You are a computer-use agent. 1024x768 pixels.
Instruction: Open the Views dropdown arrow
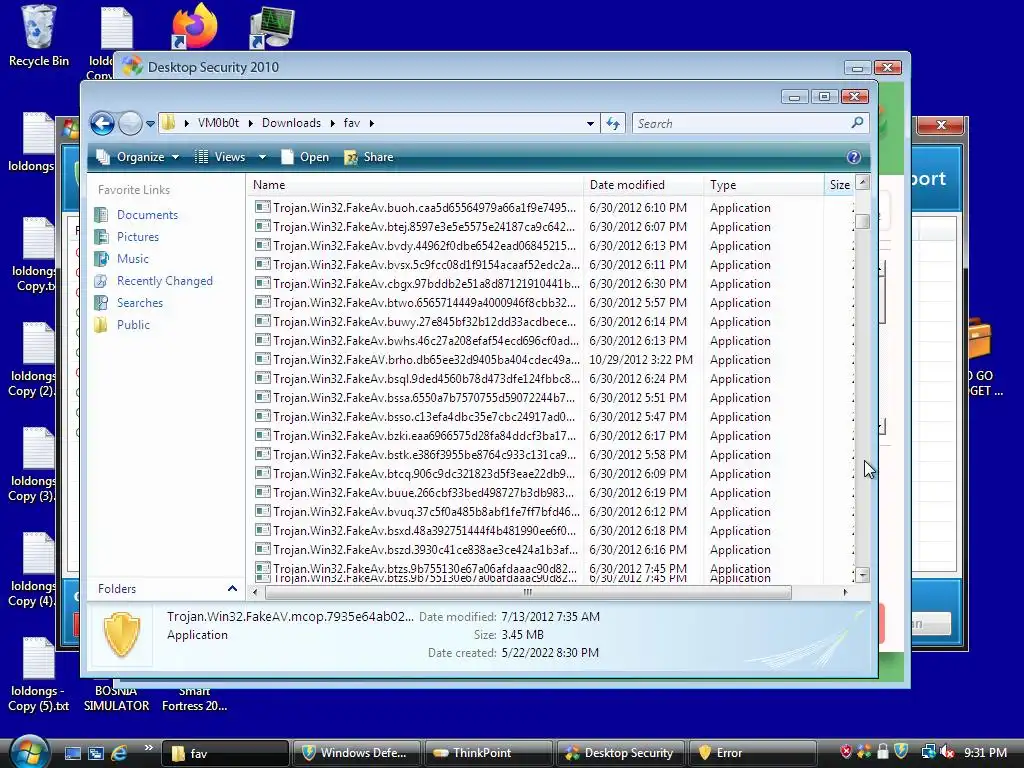262,157
